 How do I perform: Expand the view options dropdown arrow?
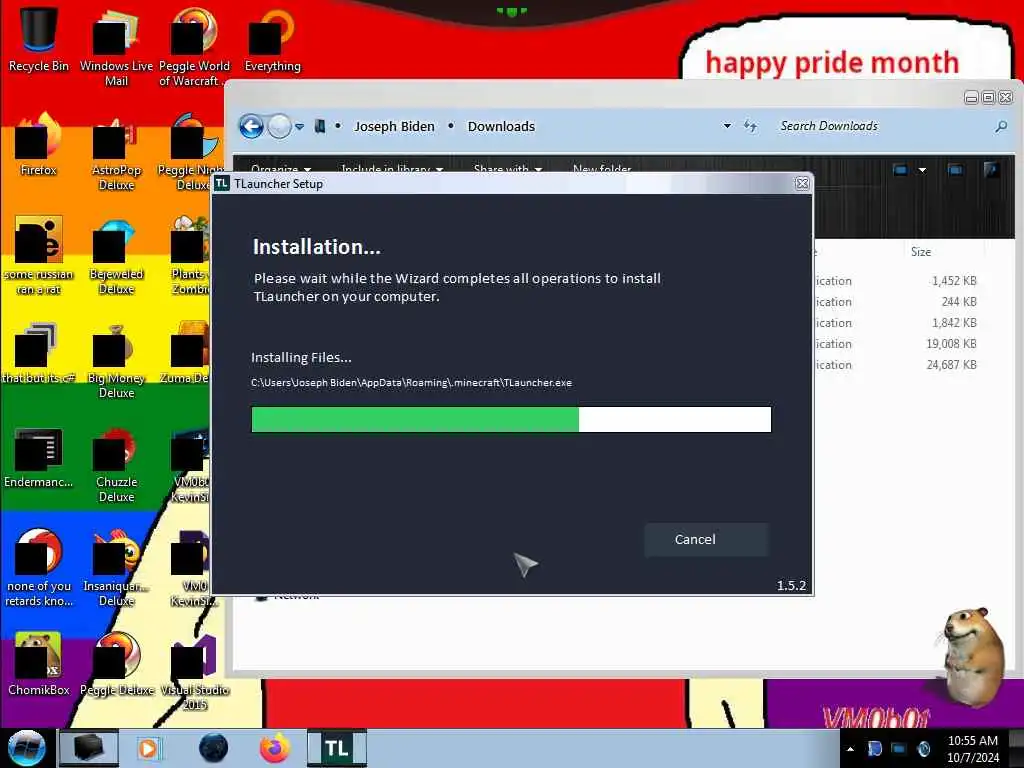(x=922, y=170)
